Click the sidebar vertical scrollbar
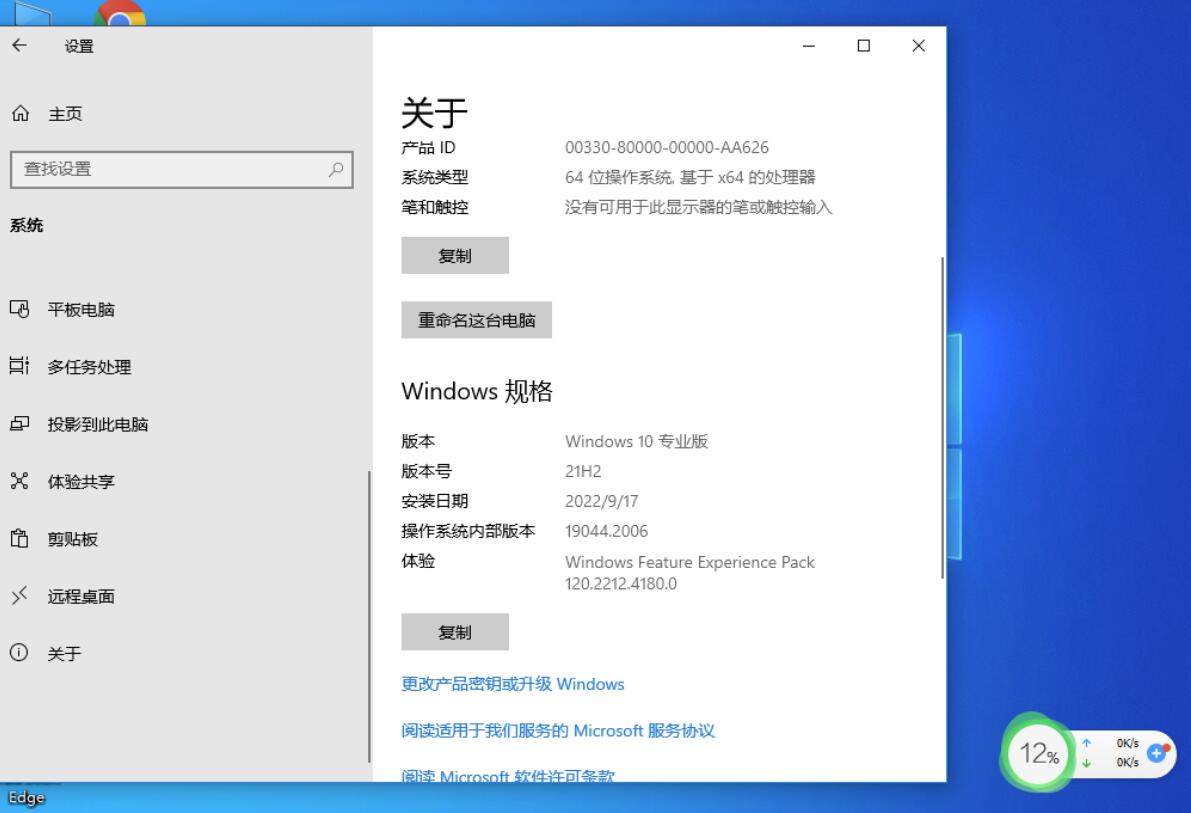1191x813 pixels. click(369, 616)
